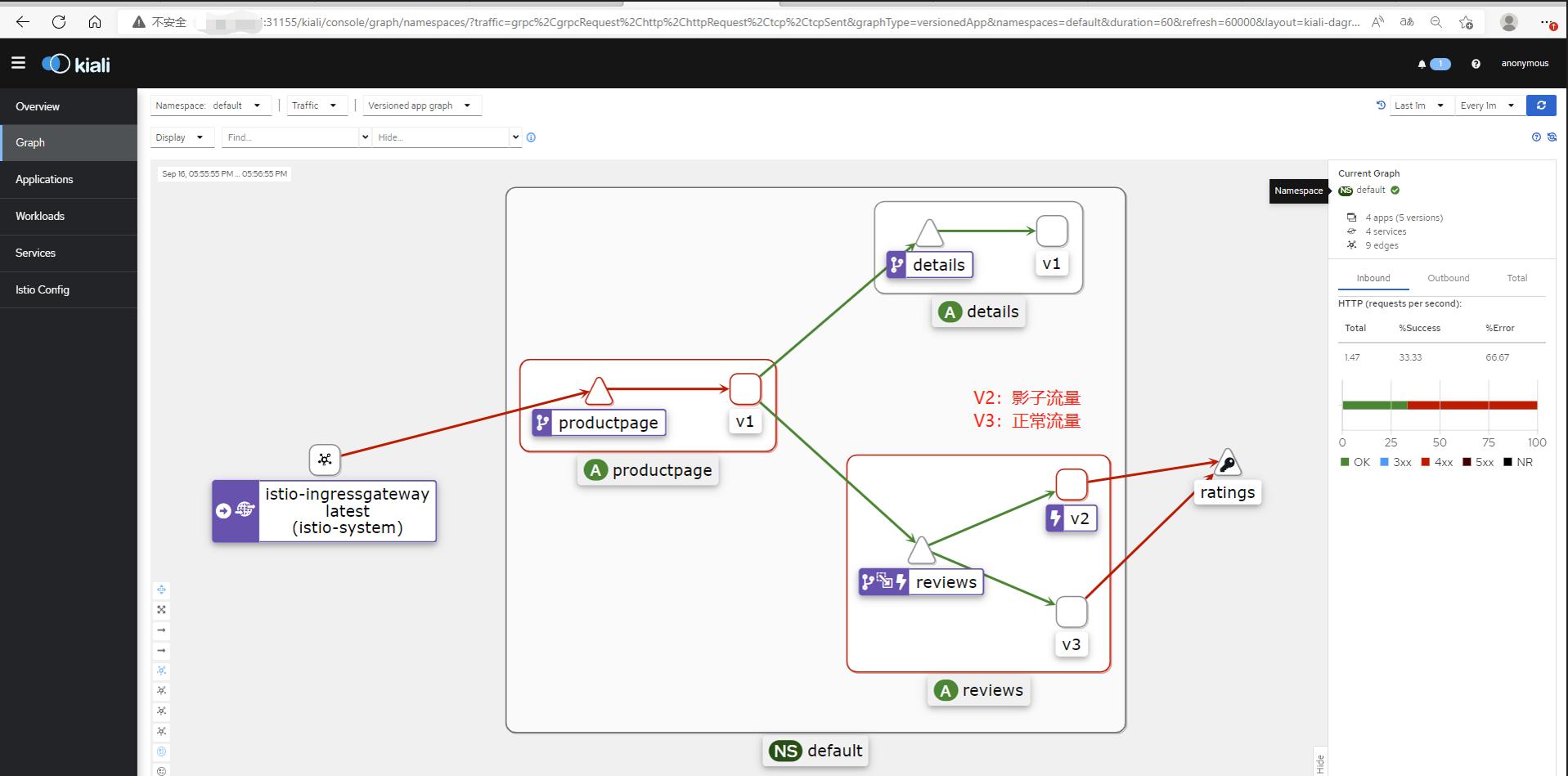Image resolution: width=1568 pixels, height=776 pixels.
Task: Click the replay history icon
Action: (x=1381, y=105)
